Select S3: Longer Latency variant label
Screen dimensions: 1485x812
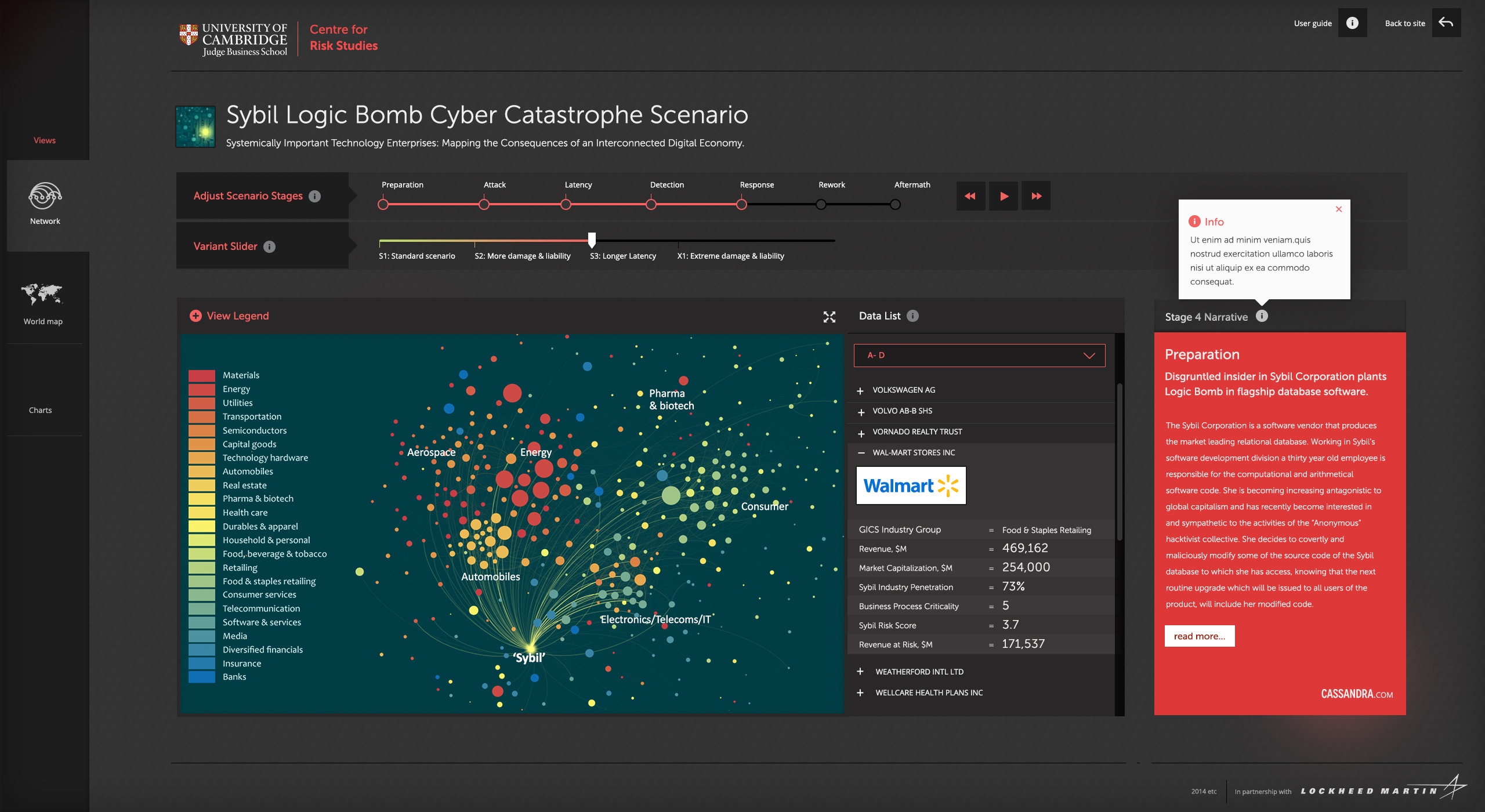[623, 256]
